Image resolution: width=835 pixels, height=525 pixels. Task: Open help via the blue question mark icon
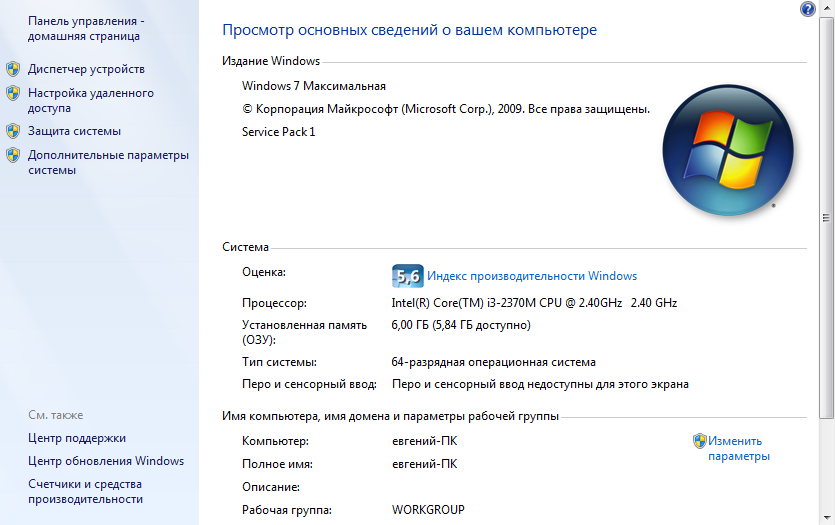(x=807, y=8)
